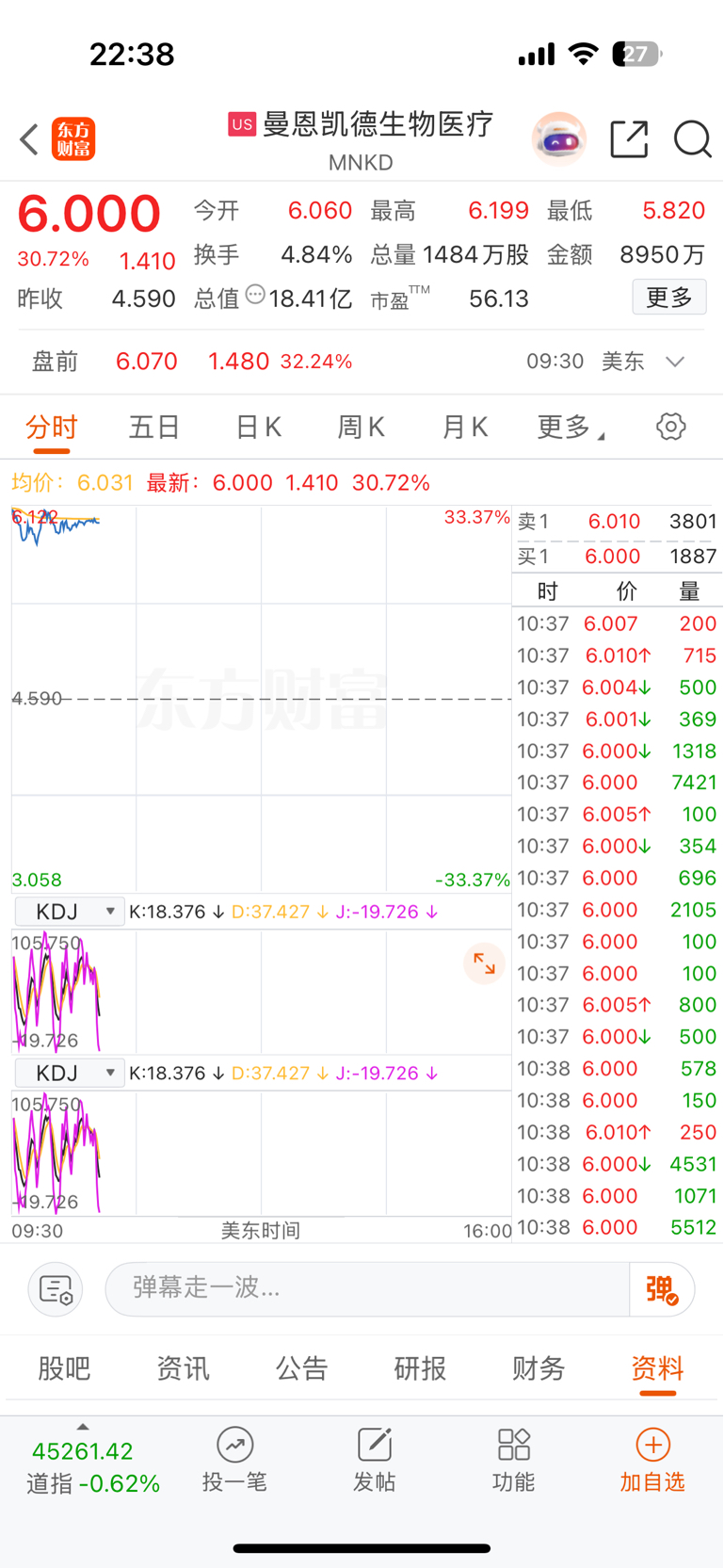Tap the 弹幕走一波 input field

click(x=367, y=1288)
